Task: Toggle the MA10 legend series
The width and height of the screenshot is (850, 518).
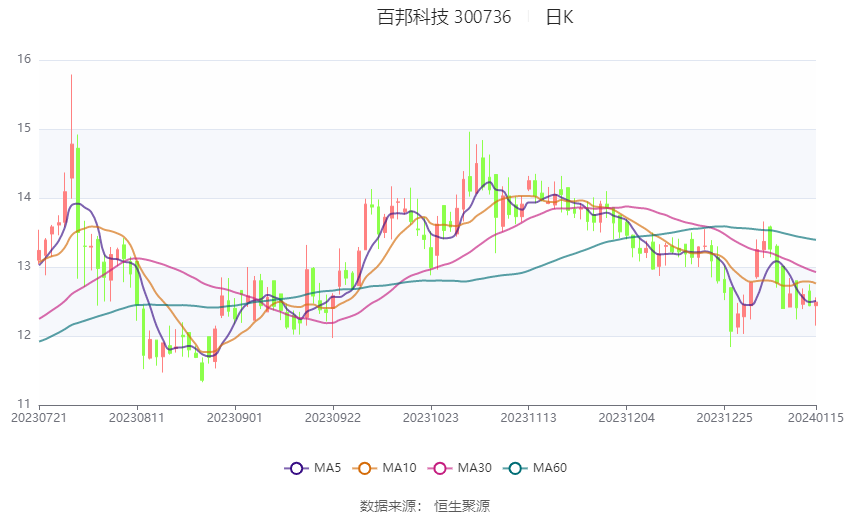Action: tap(384, 468)
